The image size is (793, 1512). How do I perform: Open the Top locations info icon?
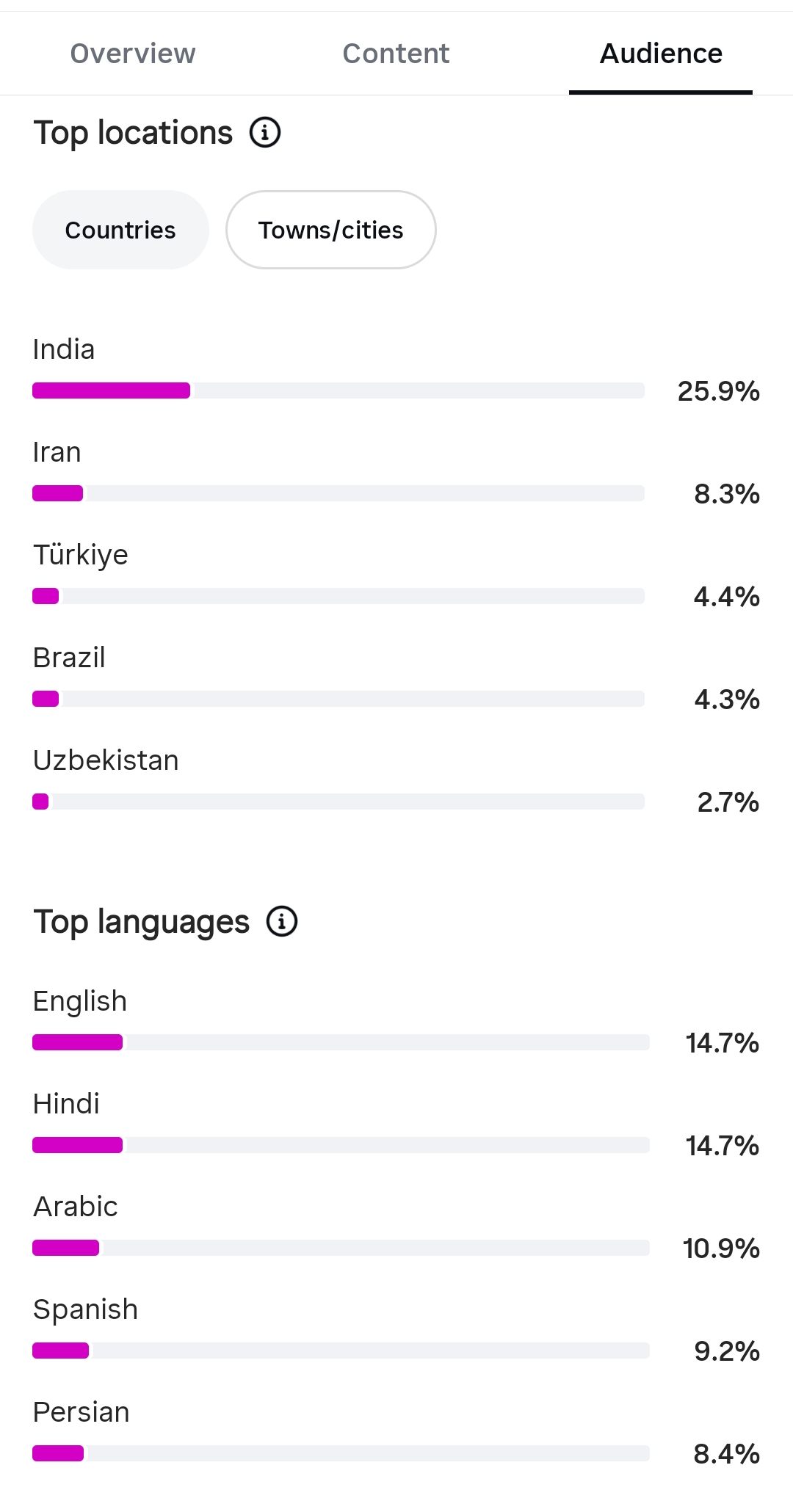[x=265, y=133]
